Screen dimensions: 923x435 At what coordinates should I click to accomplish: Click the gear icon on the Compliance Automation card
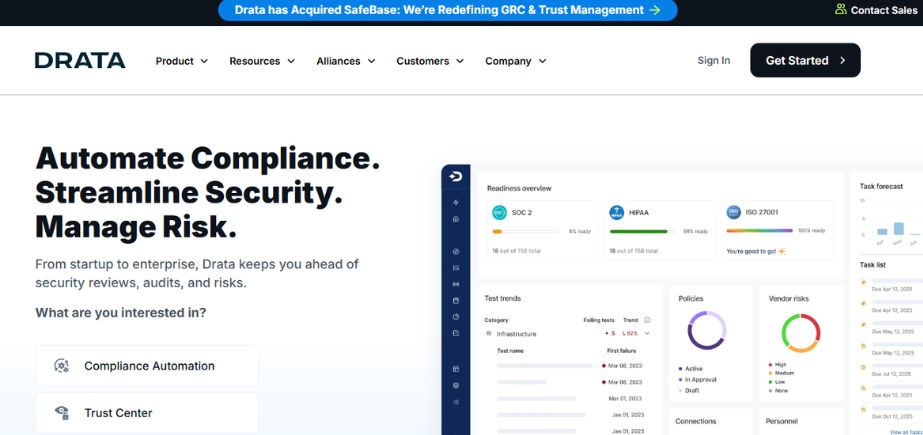click(x=61, y=366)
